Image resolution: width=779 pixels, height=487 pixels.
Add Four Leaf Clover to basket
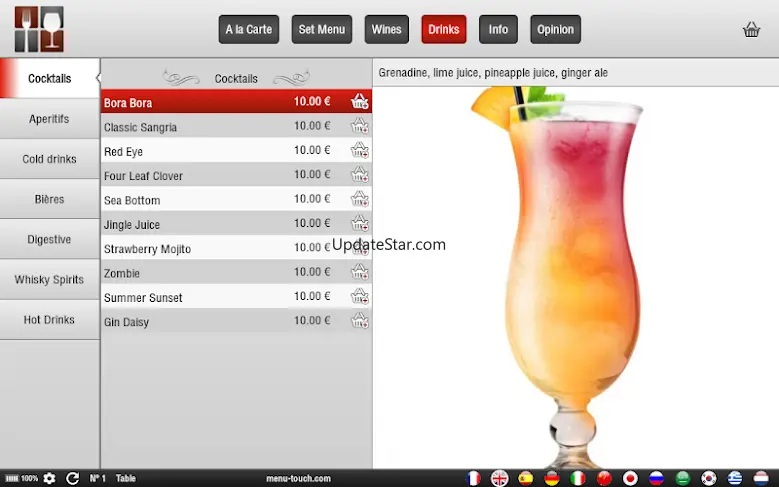(359, 175)
